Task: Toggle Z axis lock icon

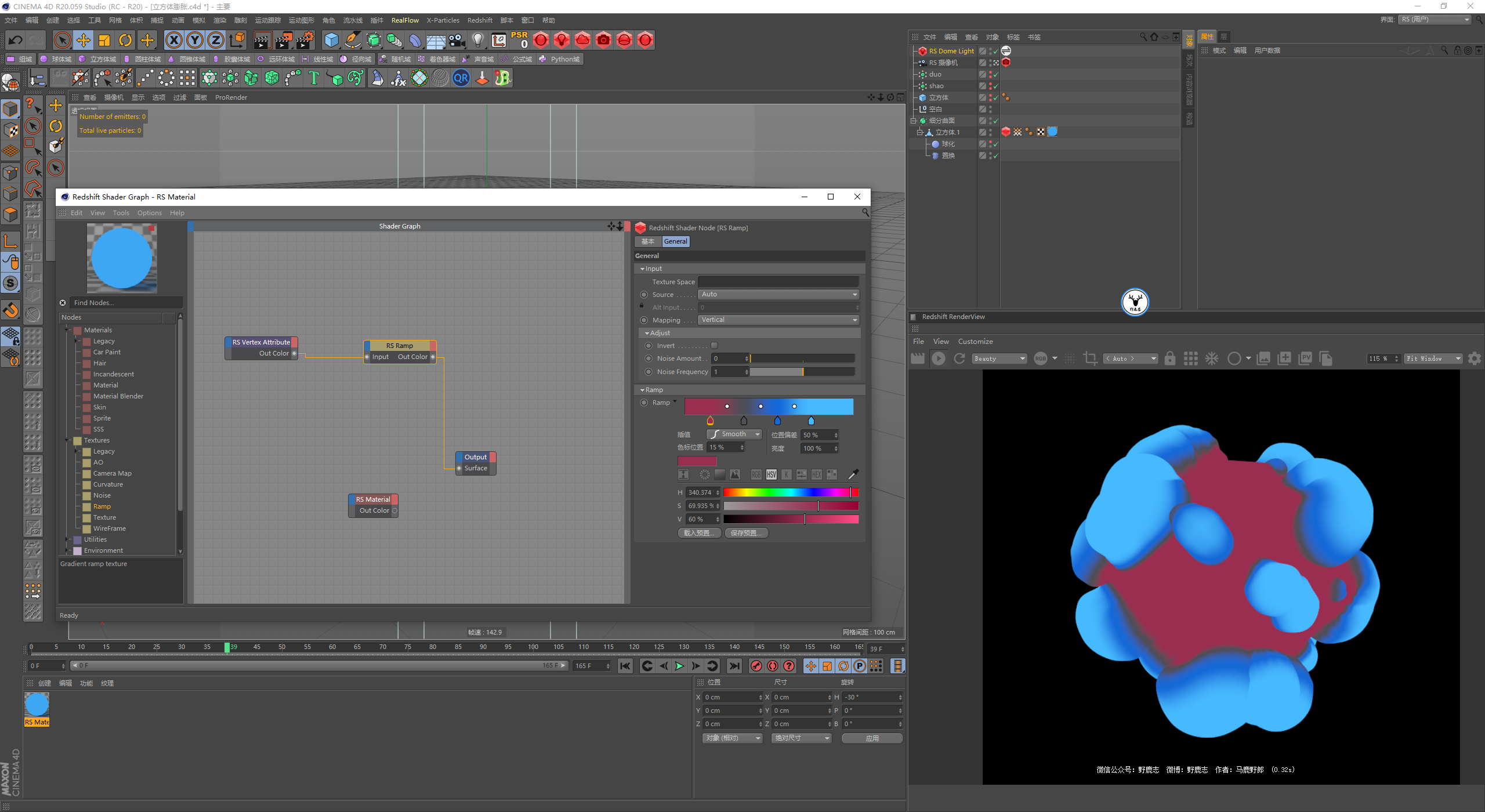Action: [x=216, y=40]
